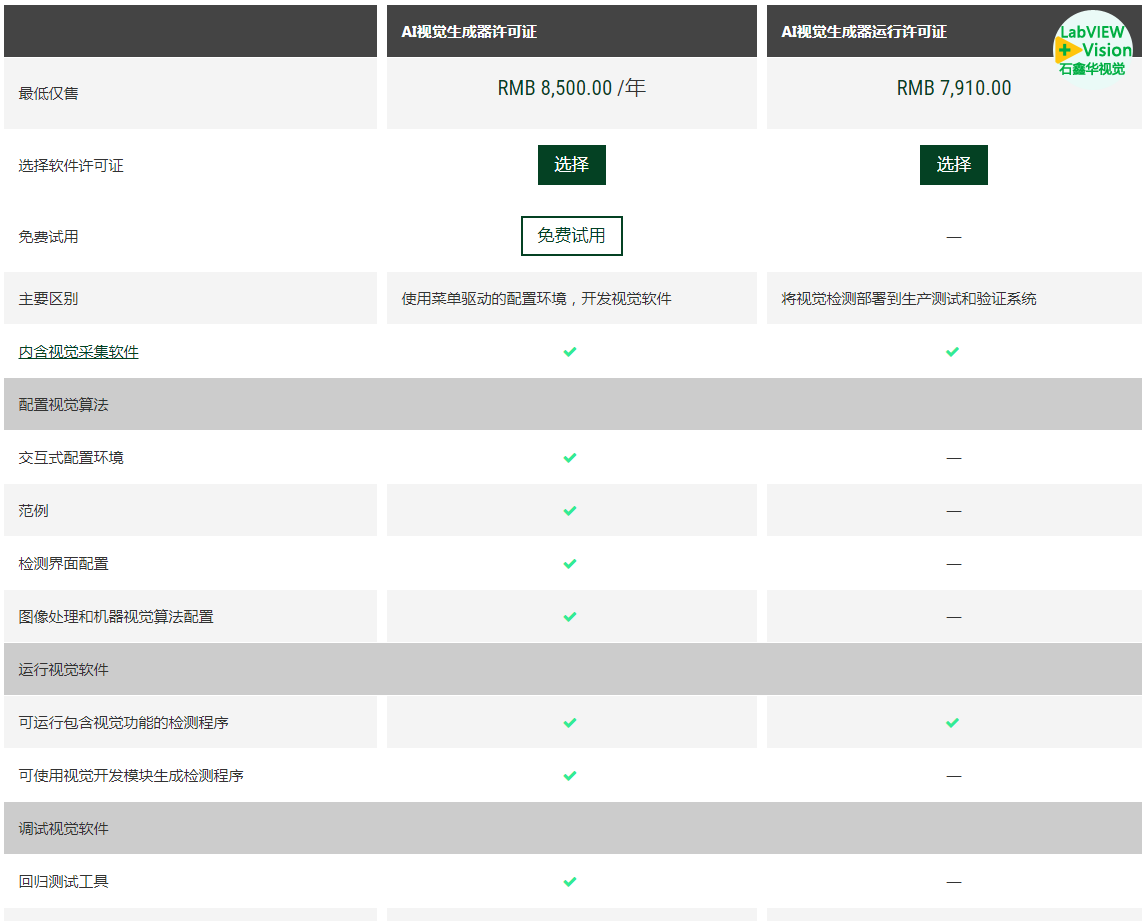
Task: Open the 内含视觉采集软件 link
Action: 78,352
